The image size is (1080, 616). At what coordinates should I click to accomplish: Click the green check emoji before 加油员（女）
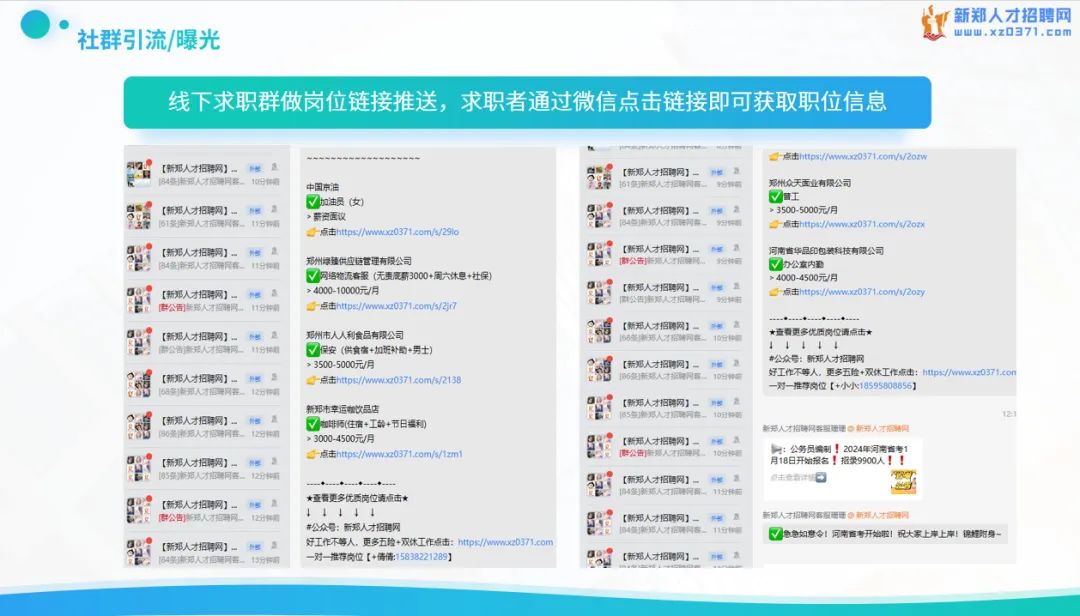click(313, 202)
